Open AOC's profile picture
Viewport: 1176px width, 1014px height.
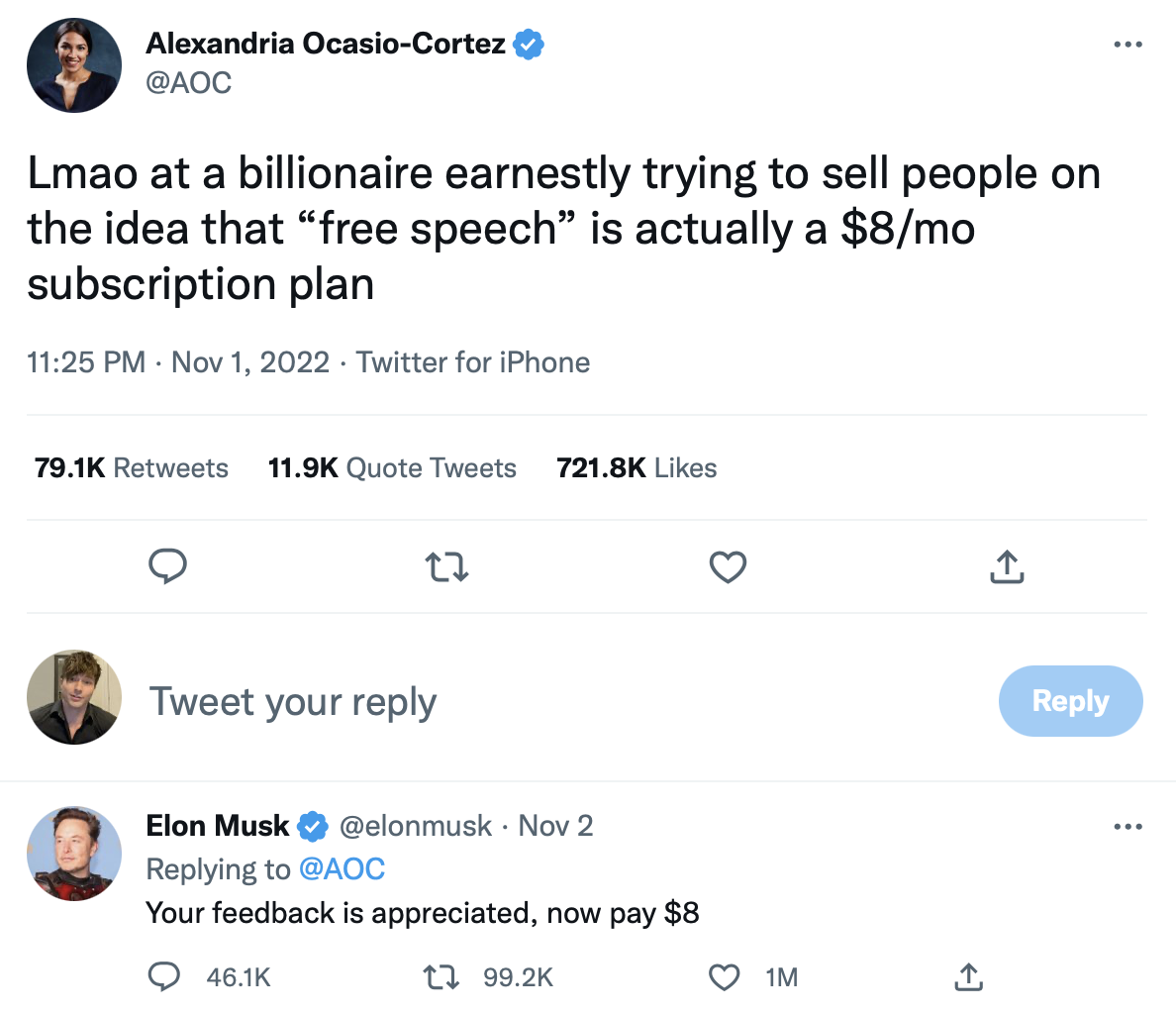coord(74,64)
